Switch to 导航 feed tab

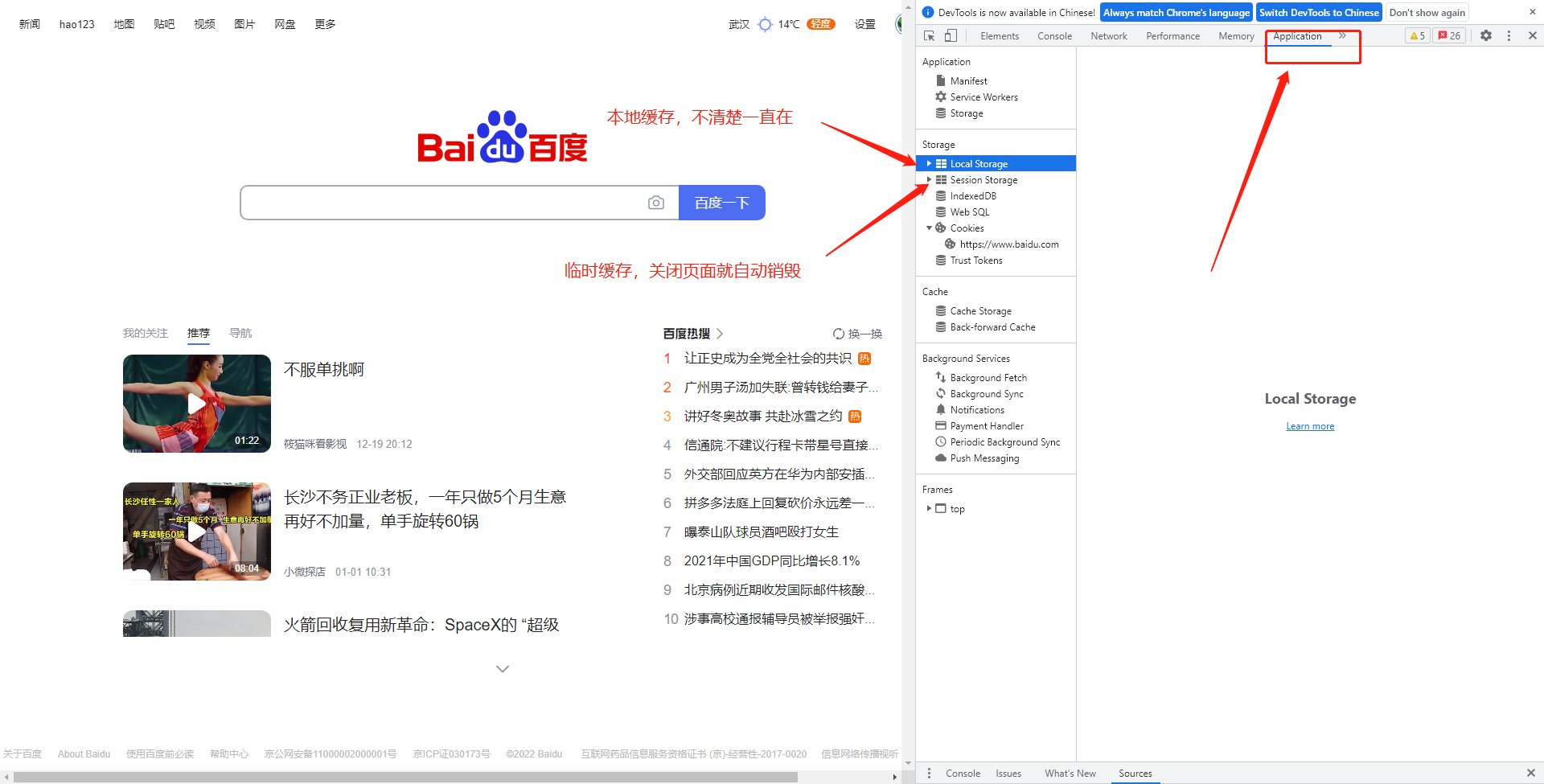(x=240, y=333)
